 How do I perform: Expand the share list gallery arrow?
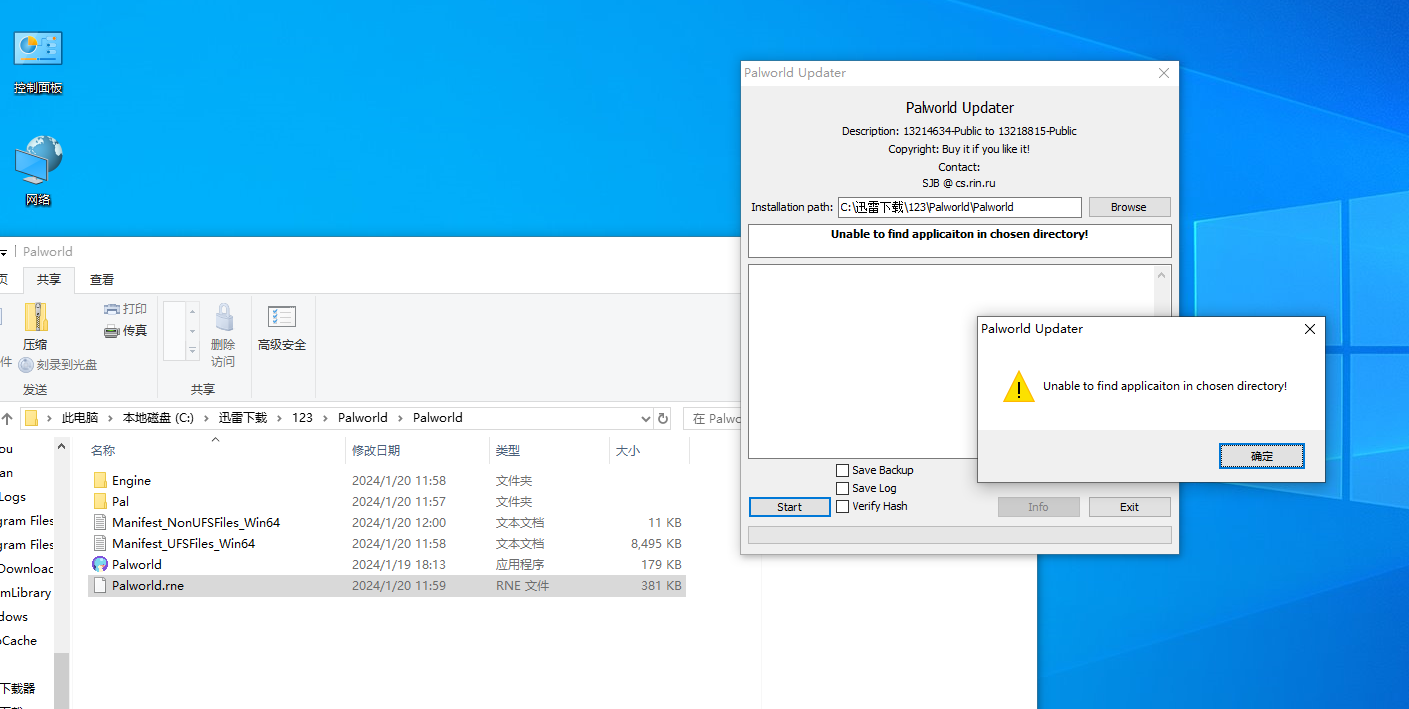(x=192, y=351)
